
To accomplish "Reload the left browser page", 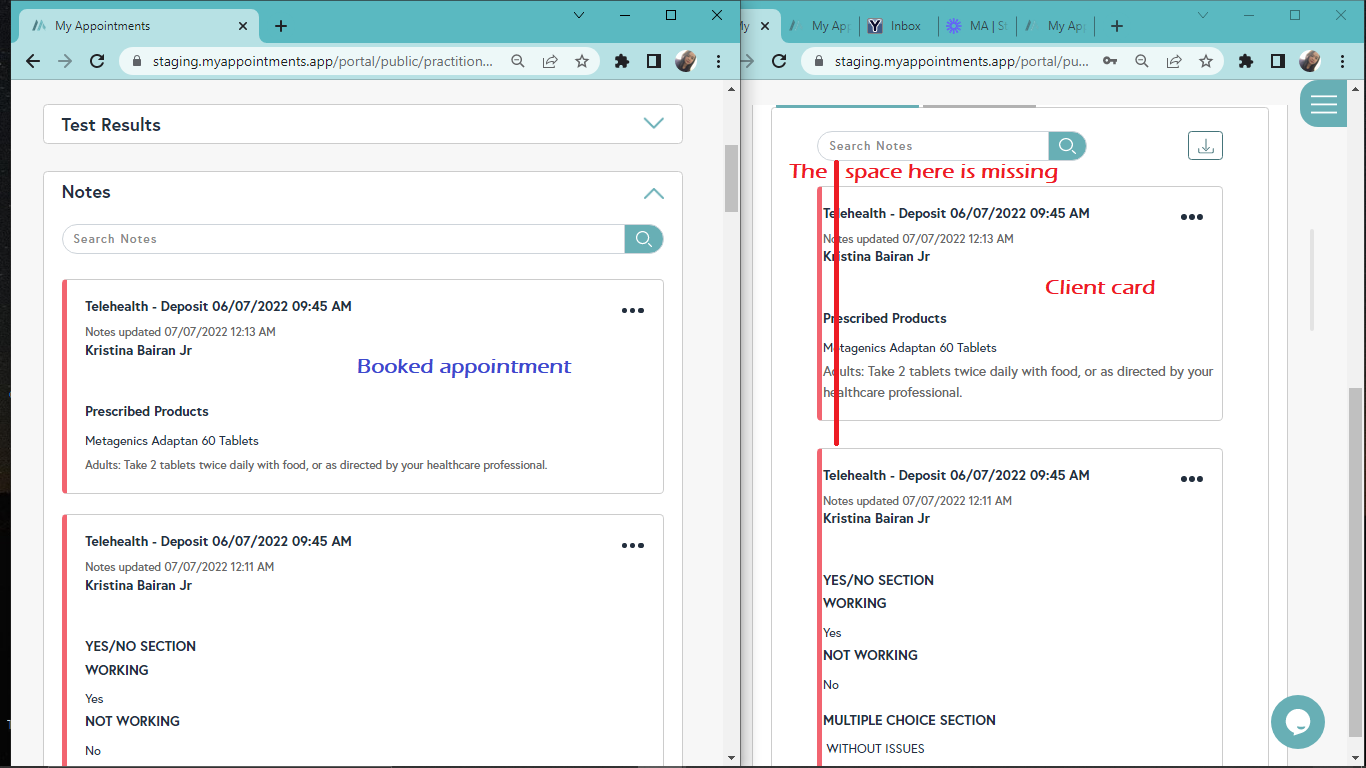I will [x=97, y=61].
